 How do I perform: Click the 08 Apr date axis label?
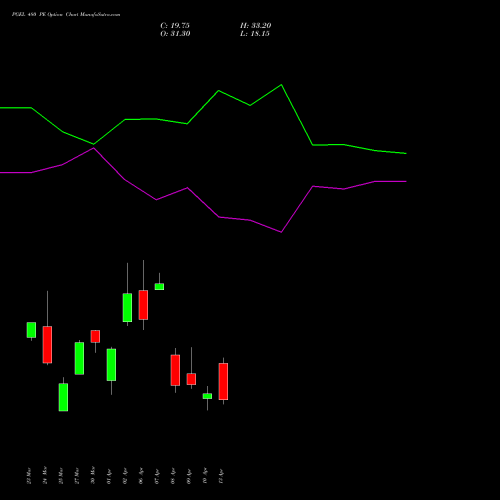[173, 476]
